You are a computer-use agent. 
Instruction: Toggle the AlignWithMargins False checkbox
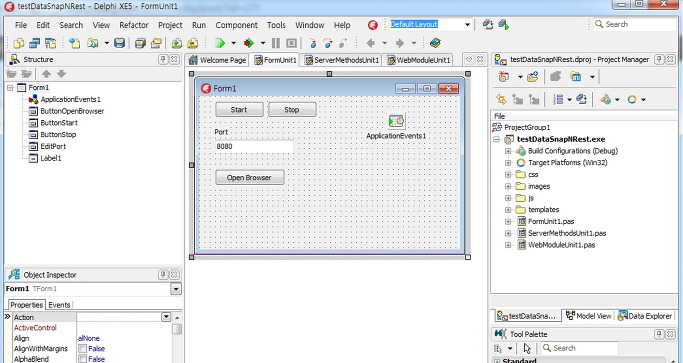82,348
